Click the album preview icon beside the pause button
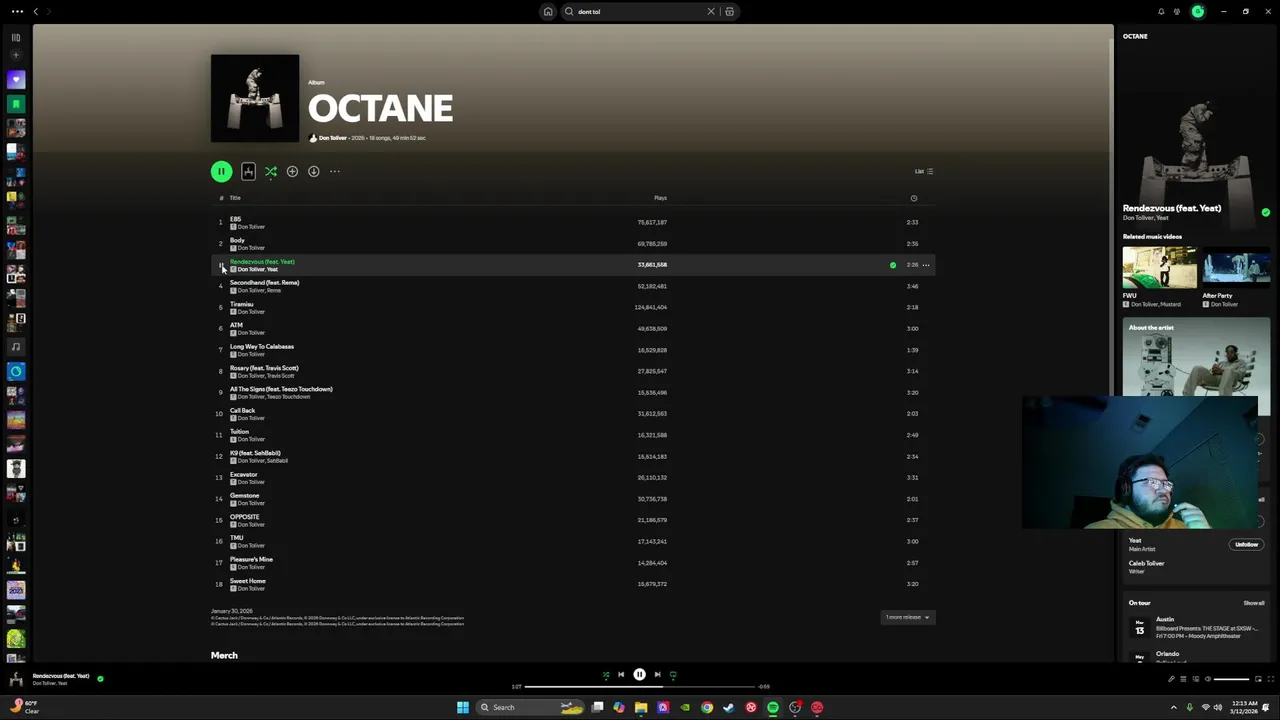This screenshot has height=720, width=1280. click(248, 172)
